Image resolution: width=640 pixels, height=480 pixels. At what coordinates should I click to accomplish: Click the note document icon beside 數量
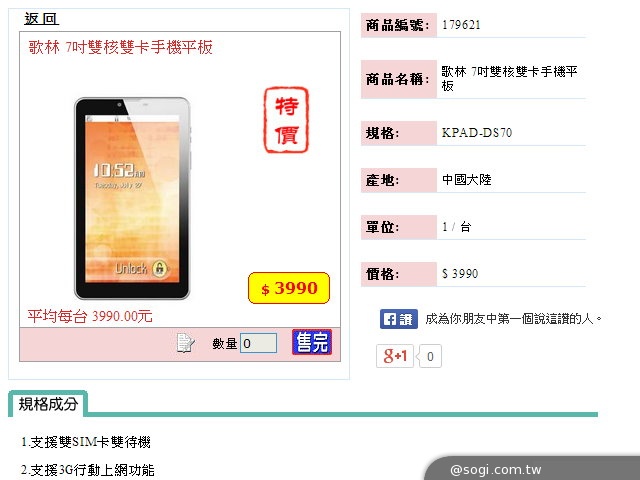(x=185, y=343)
